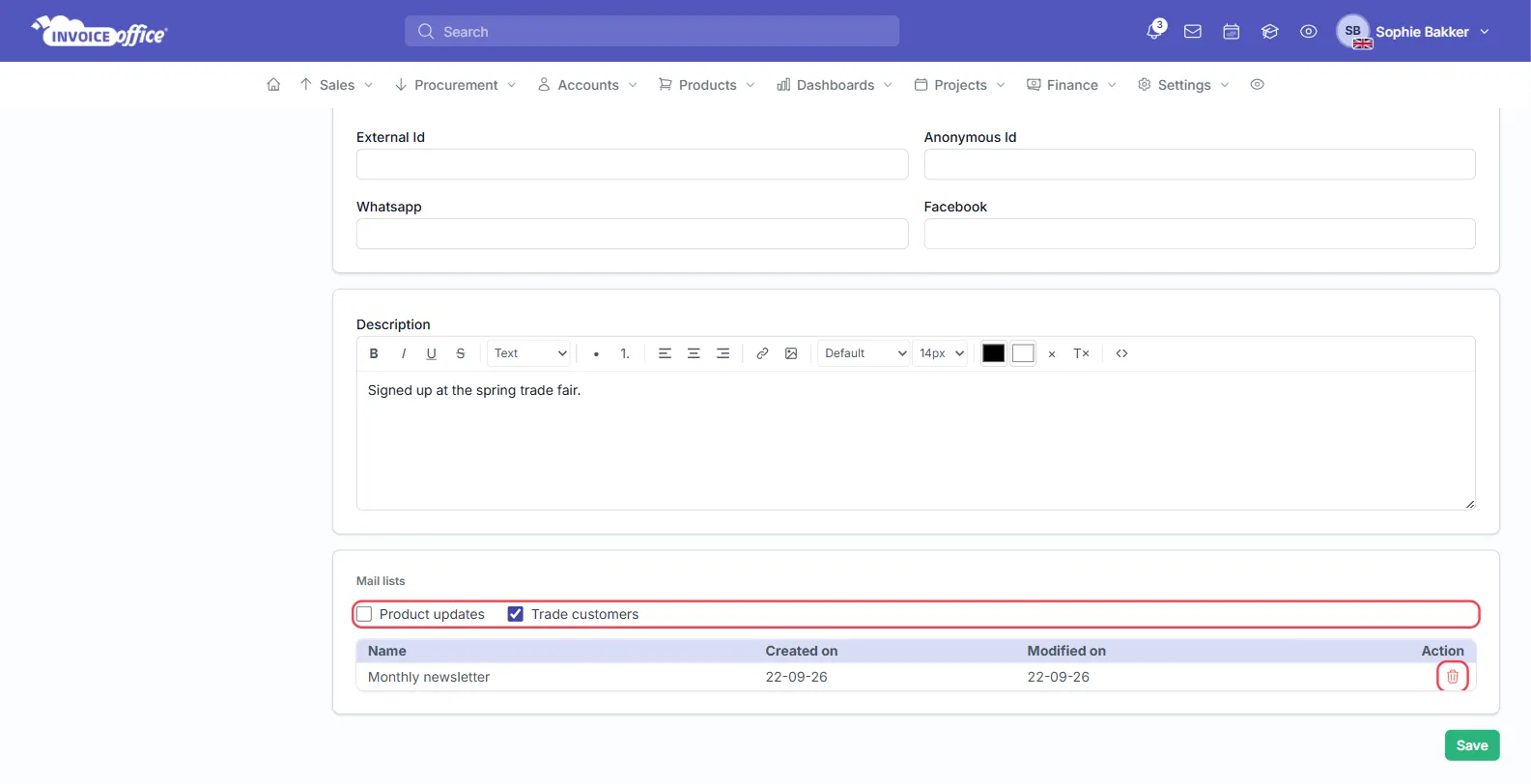
Task: Toggle HTML source code view
Action: tap(1121, 353)
